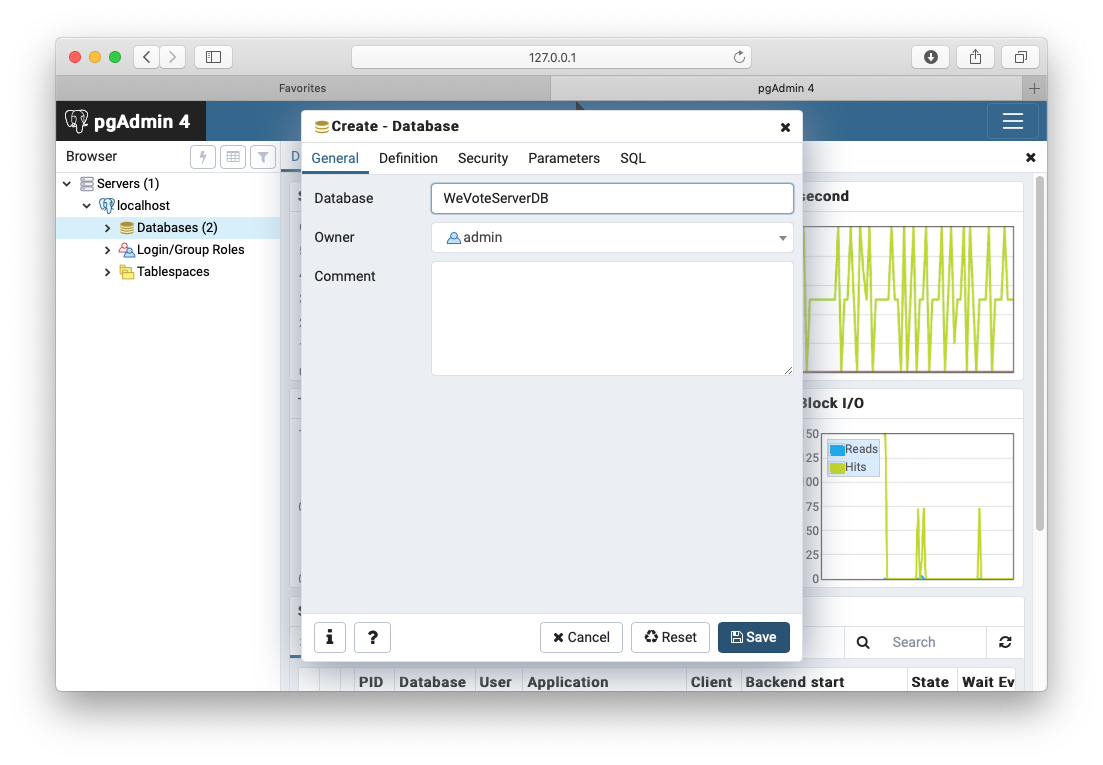
Task: Switch to the SQL tab
Action: [632, 158]
